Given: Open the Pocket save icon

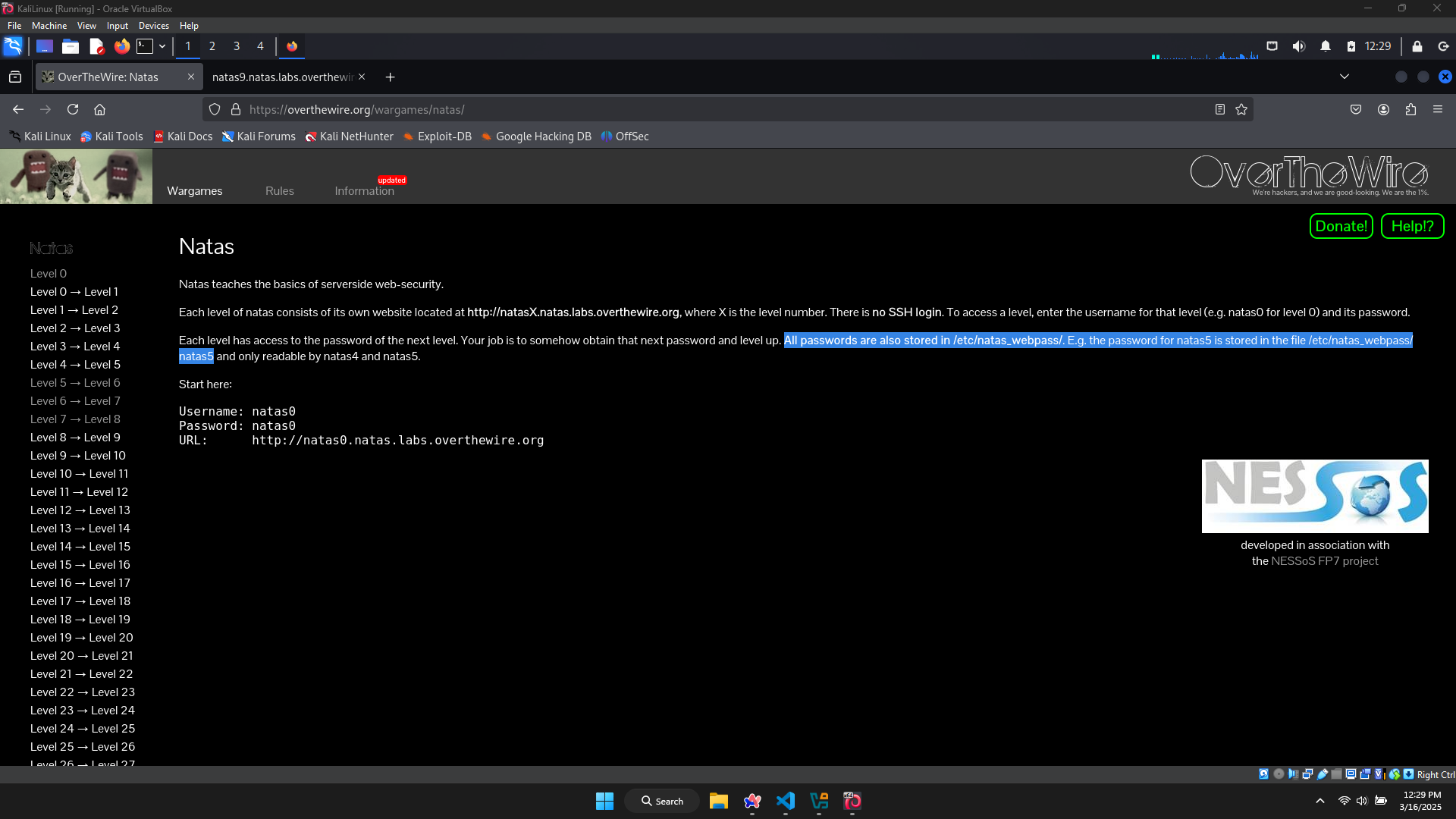Looking at the screenshot, I should pos(1356,109).
